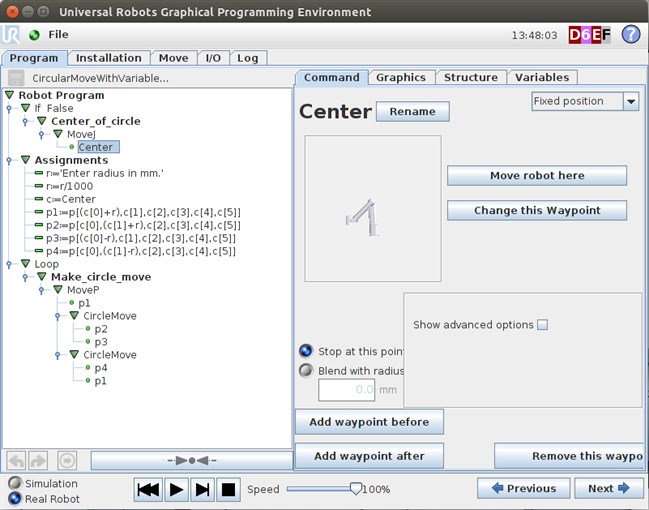Click the assignment icon for c:=Center

pyautogui.click(x=39, y=199)
